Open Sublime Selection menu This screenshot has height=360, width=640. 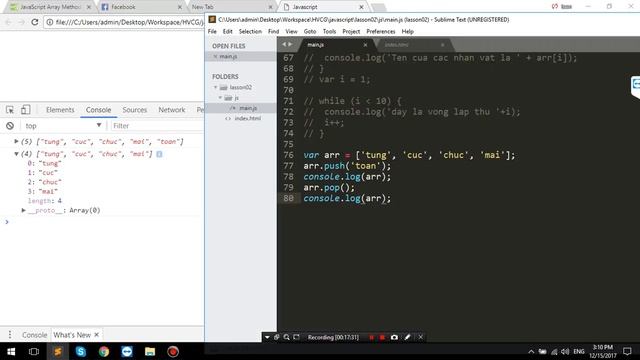pyautogui.click(x=250, y=31)
